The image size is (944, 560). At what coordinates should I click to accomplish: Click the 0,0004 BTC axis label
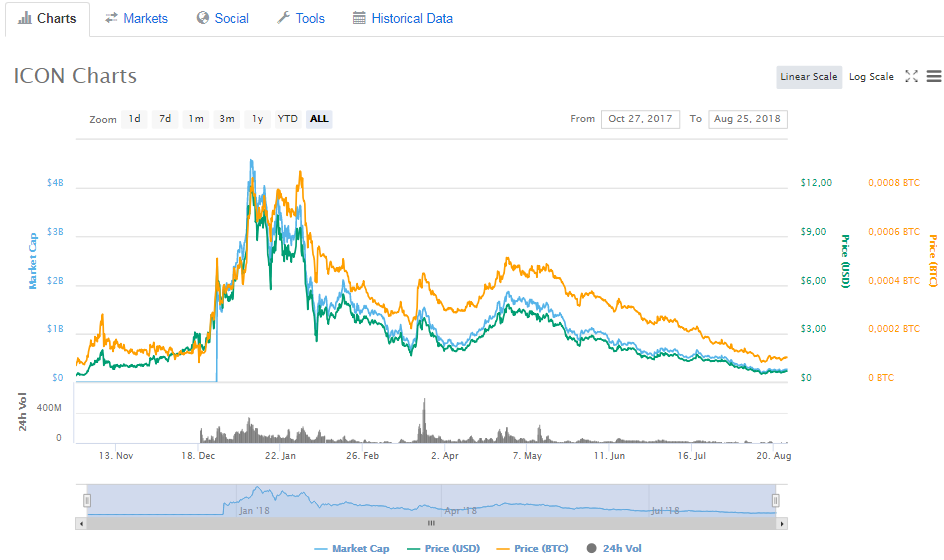click(x=894, y=281)
